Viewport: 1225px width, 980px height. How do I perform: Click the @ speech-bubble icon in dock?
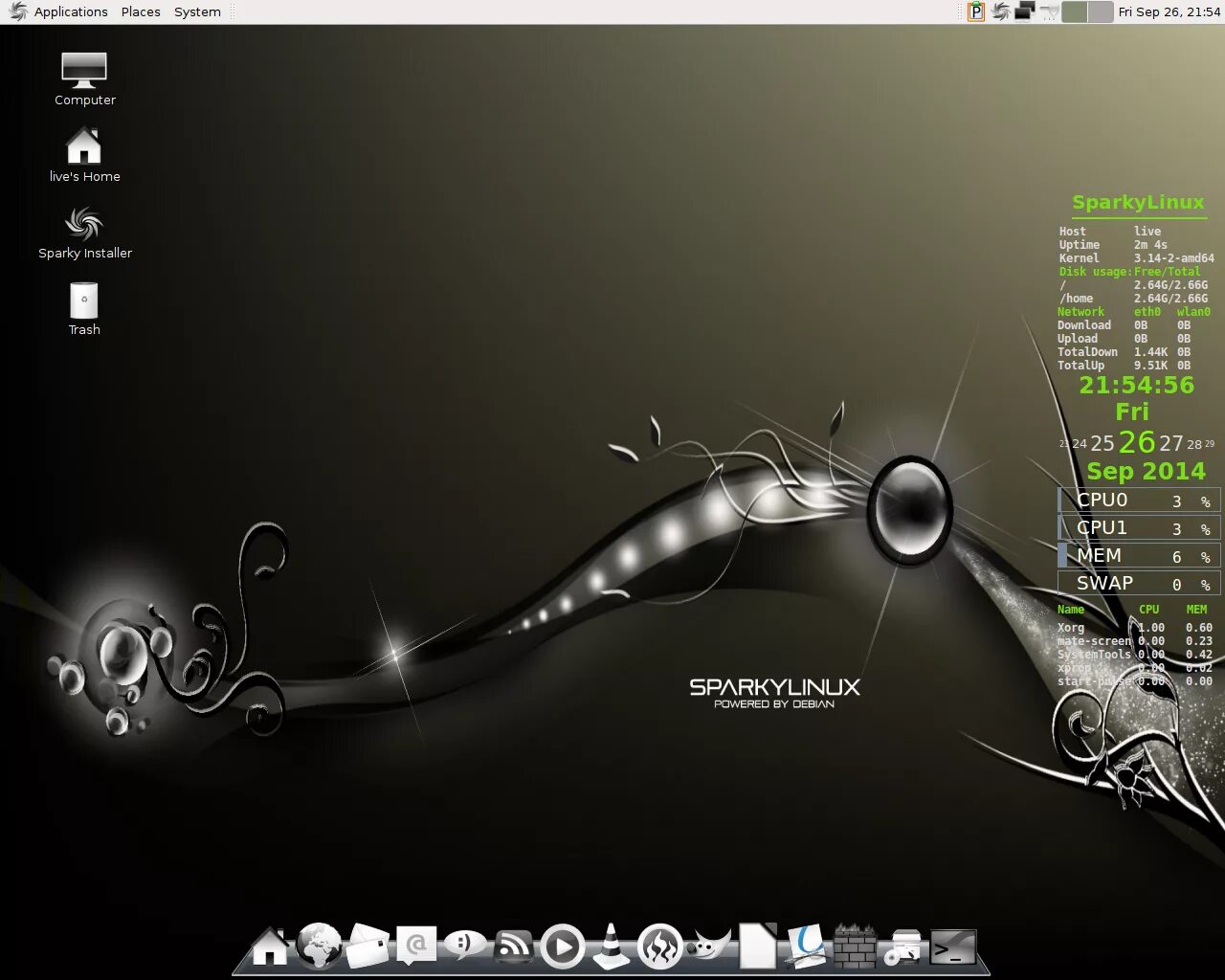click(416, 947)
